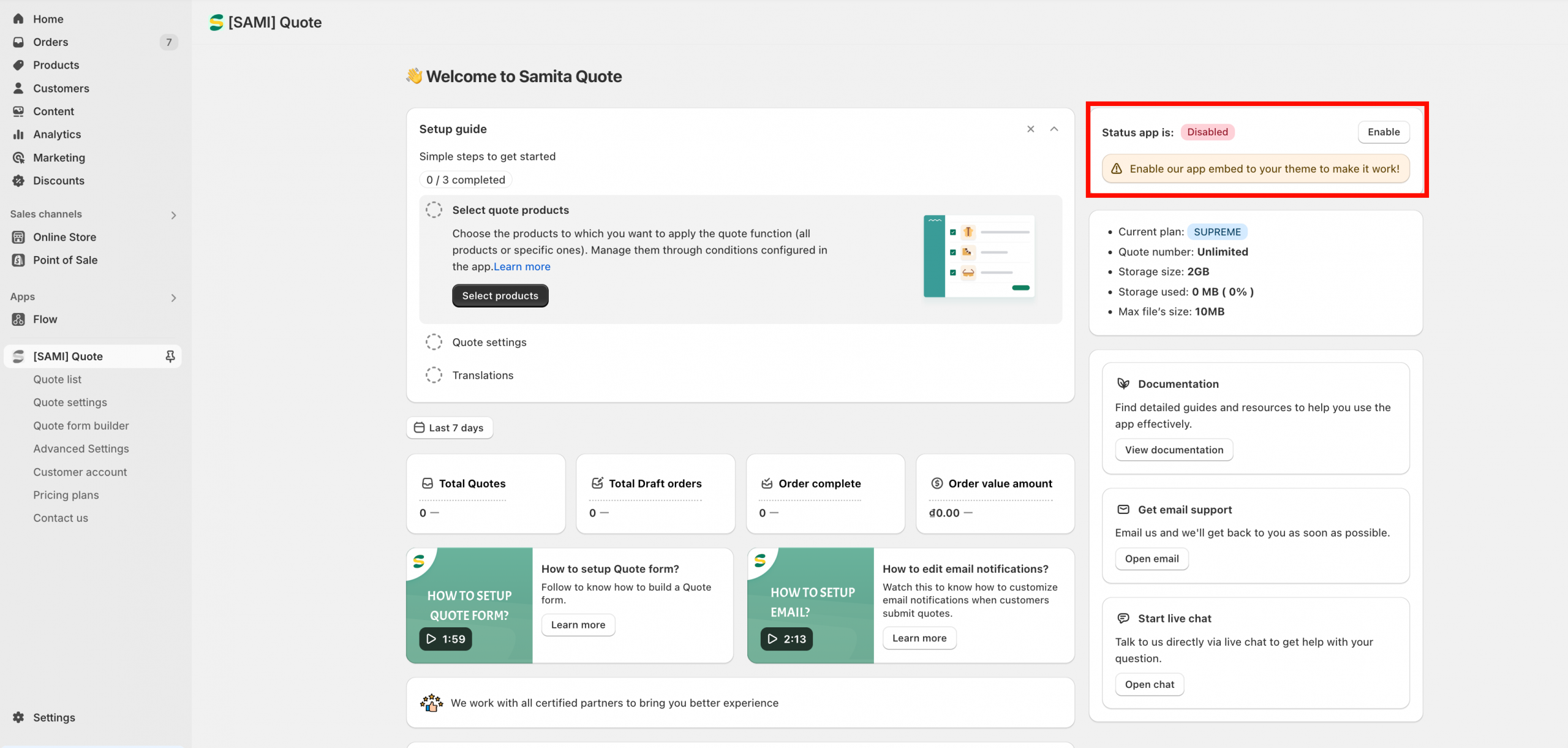1568x748 pixels.
Task: Click the Orders inbox icon
Action: pyautogui.click(x=18, y=42)
